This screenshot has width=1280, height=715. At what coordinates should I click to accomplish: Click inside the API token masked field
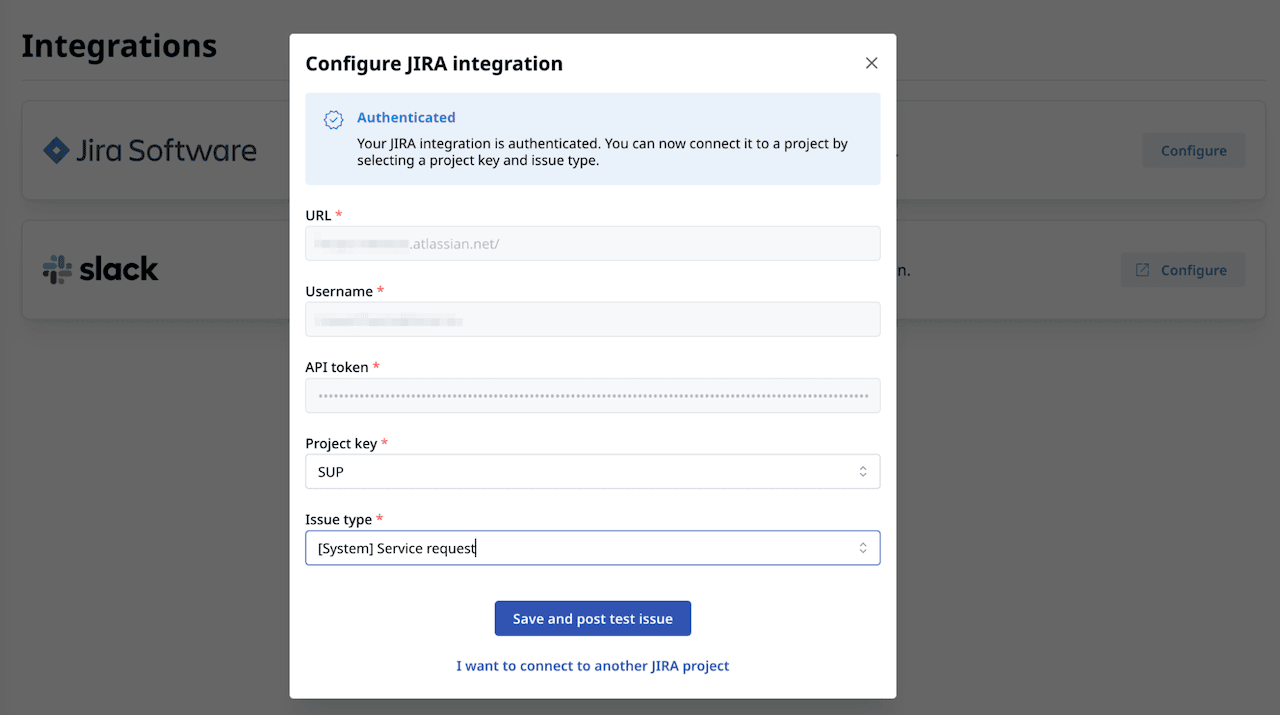click(x=592, y=395)
